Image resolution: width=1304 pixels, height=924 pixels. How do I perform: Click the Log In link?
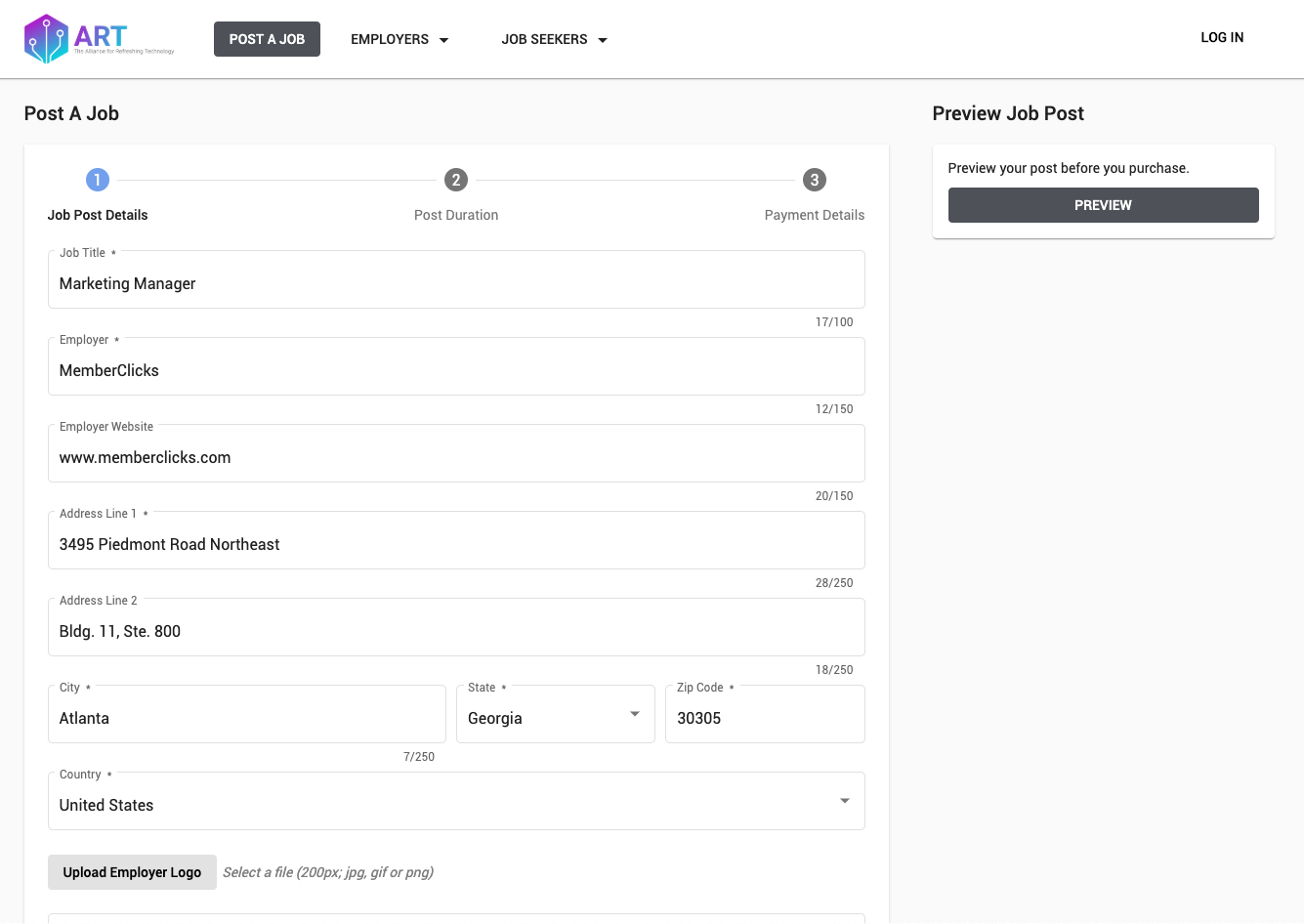tap(1222, 37)
